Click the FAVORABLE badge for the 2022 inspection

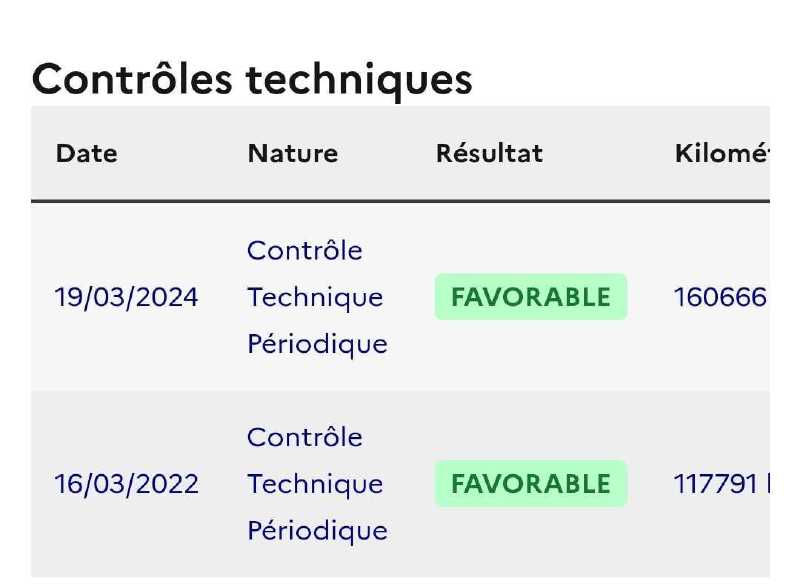pos(531,483)
